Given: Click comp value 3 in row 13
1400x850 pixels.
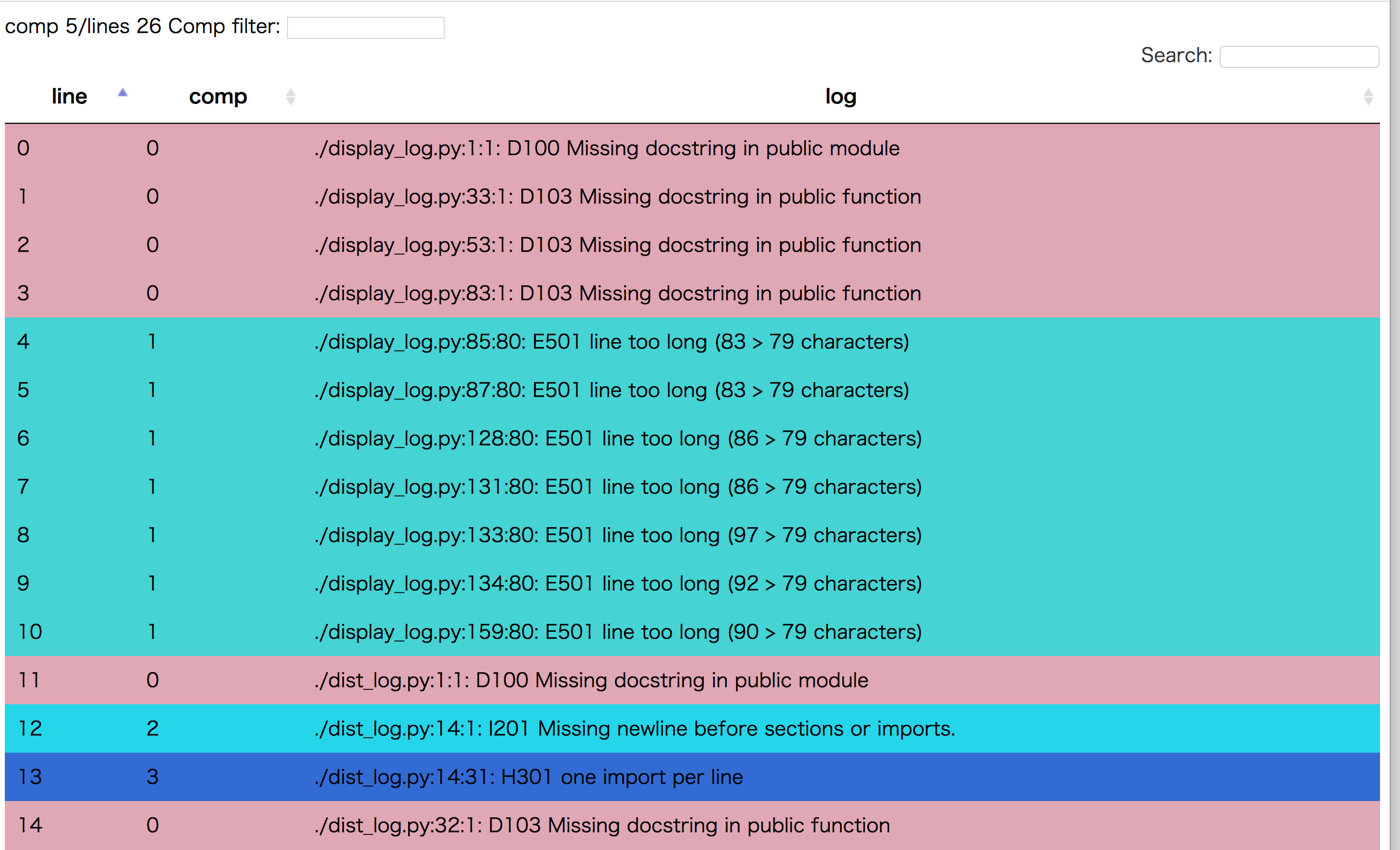Looking at the screenshot, I should 152,777.
